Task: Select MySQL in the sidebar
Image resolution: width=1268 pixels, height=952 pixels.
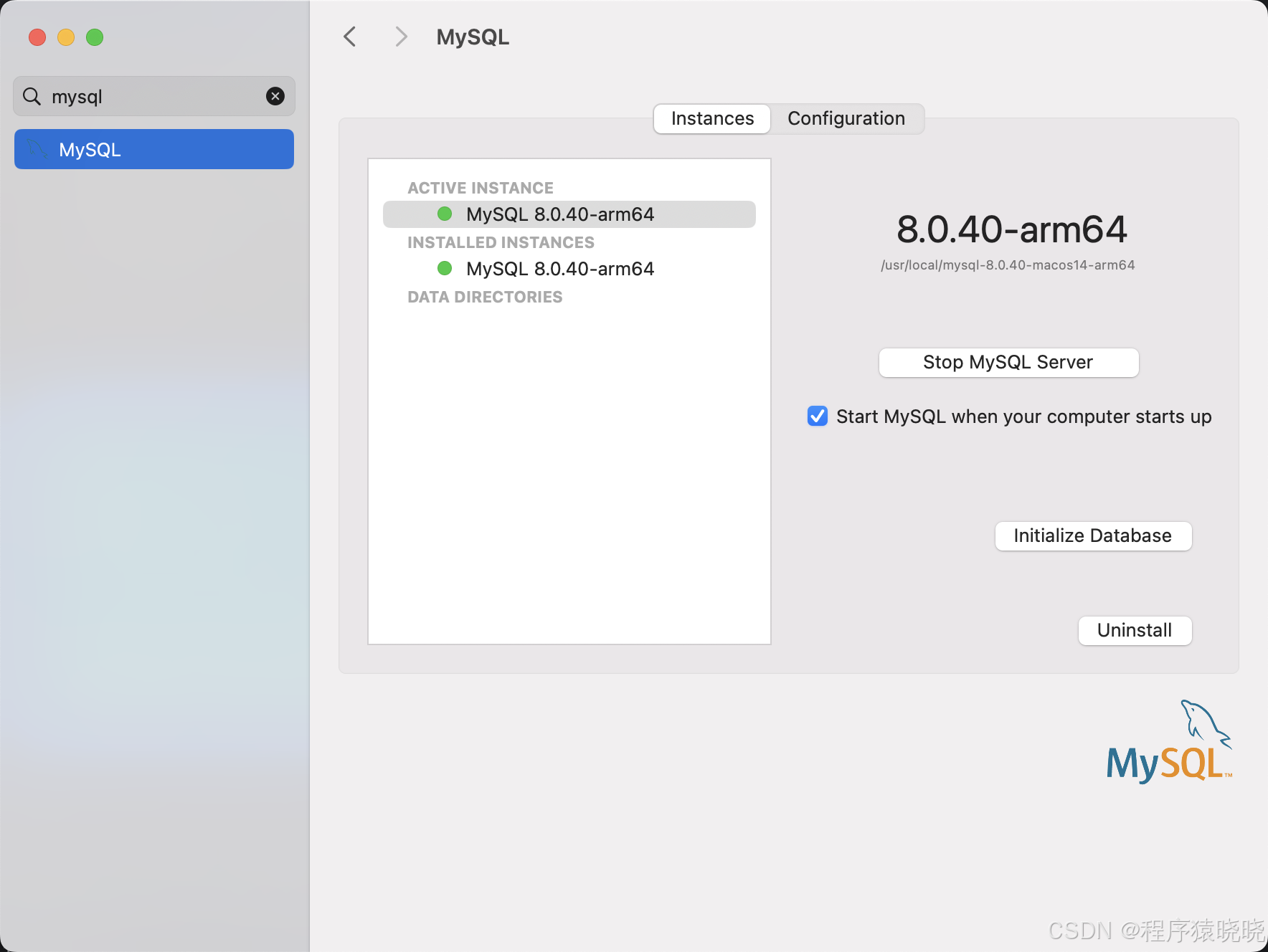Action: pos(154,149)
